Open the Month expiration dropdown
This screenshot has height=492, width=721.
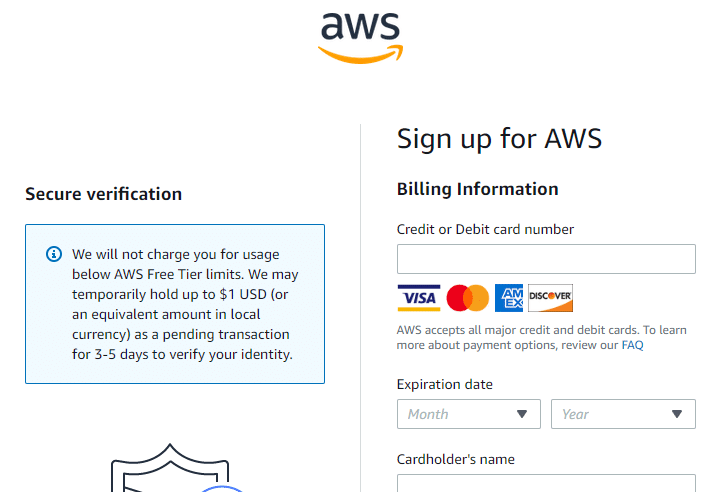(458, 414)
